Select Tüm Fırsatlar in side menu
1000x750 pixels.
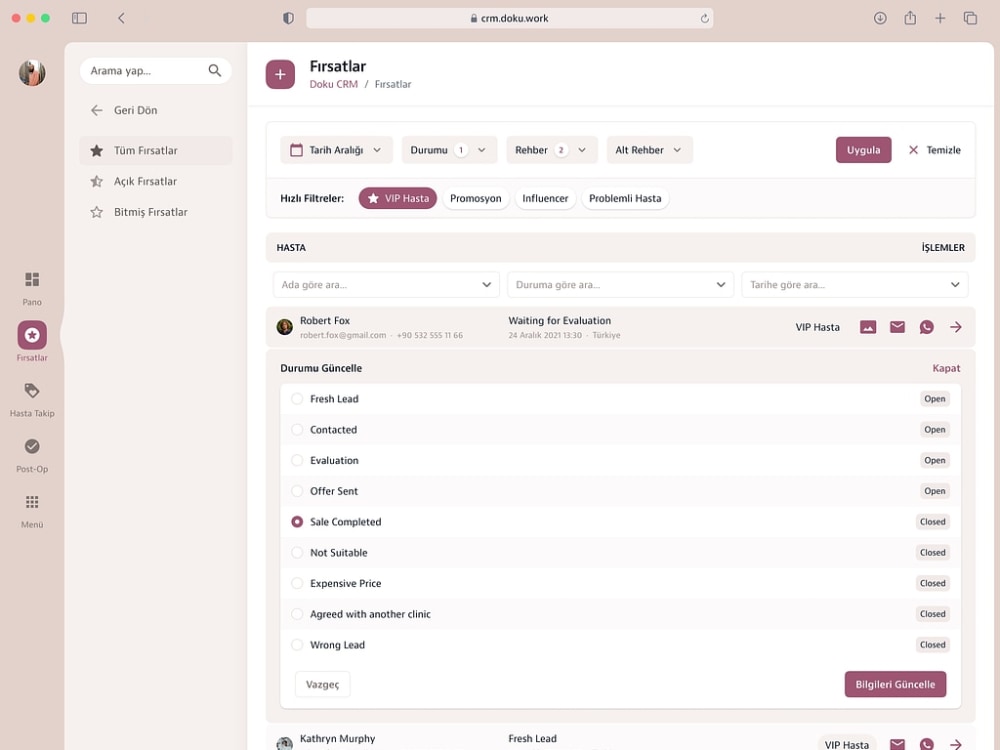(156, 151)
